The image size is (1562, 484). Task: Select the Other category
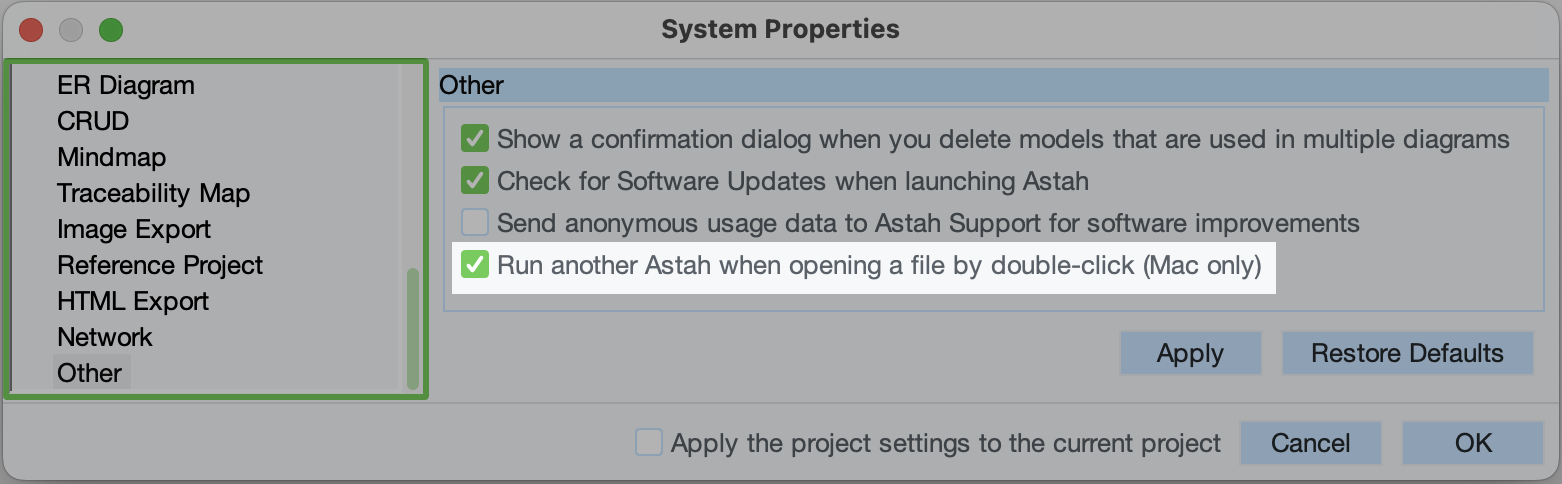tap(90, 373)
